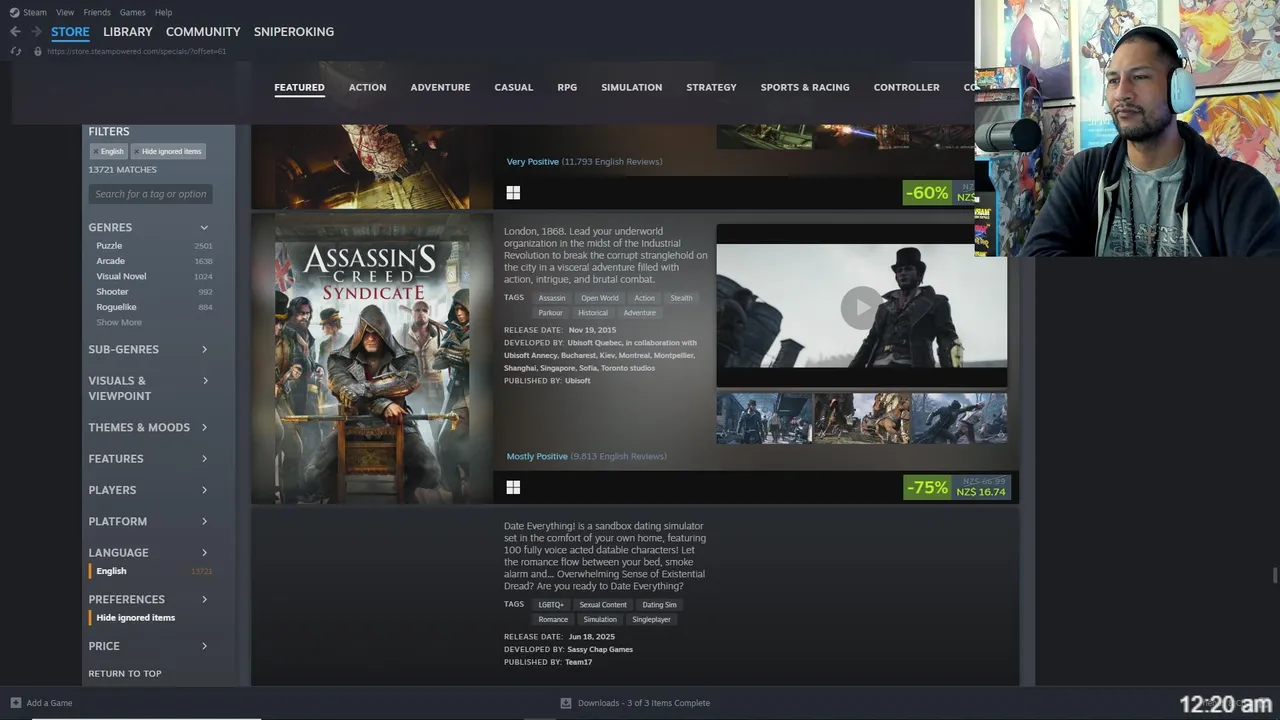The width and height of the screenshot is (1280, 720).
Task: Click the Open World tag
Action: point(600,298)
